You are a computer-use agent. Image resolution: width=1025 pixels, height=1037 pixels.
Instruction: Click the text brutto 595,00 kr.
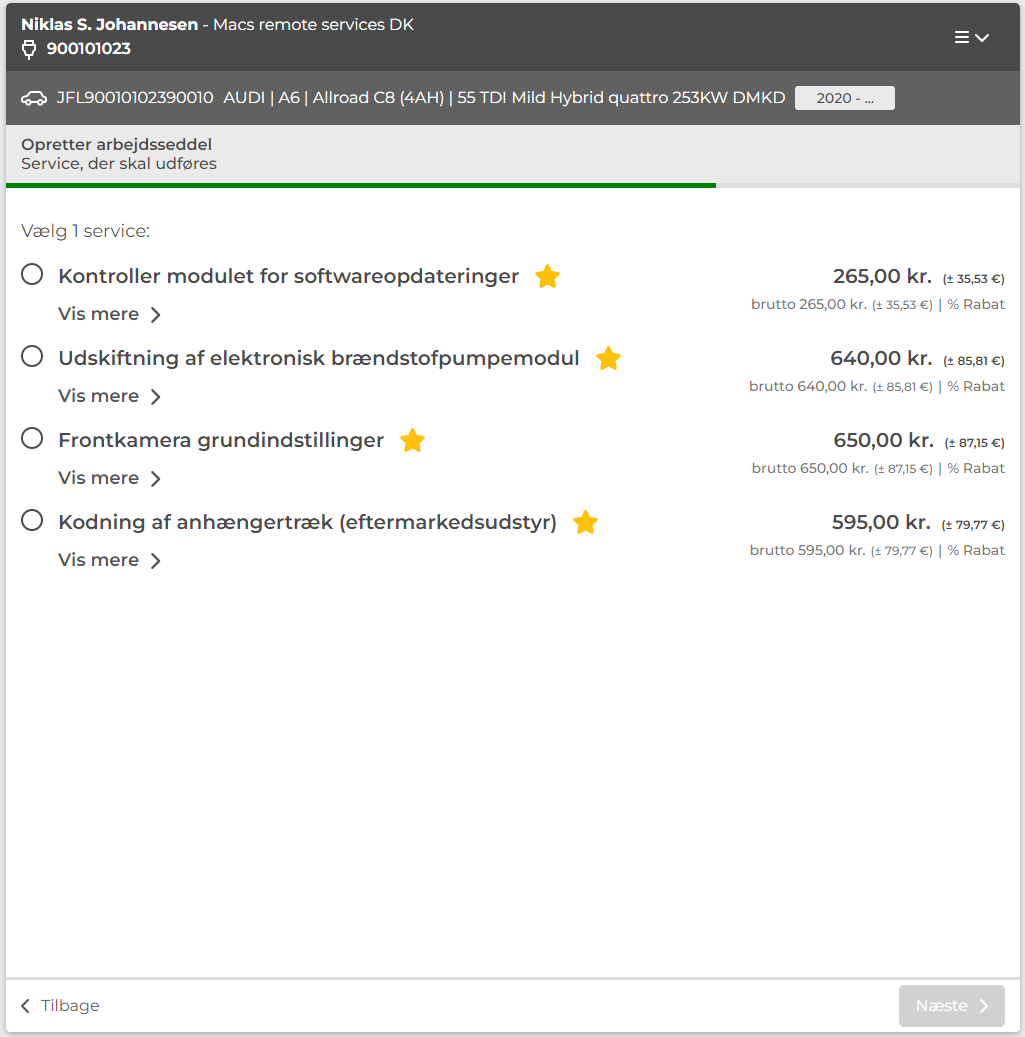tap(807, 551)
